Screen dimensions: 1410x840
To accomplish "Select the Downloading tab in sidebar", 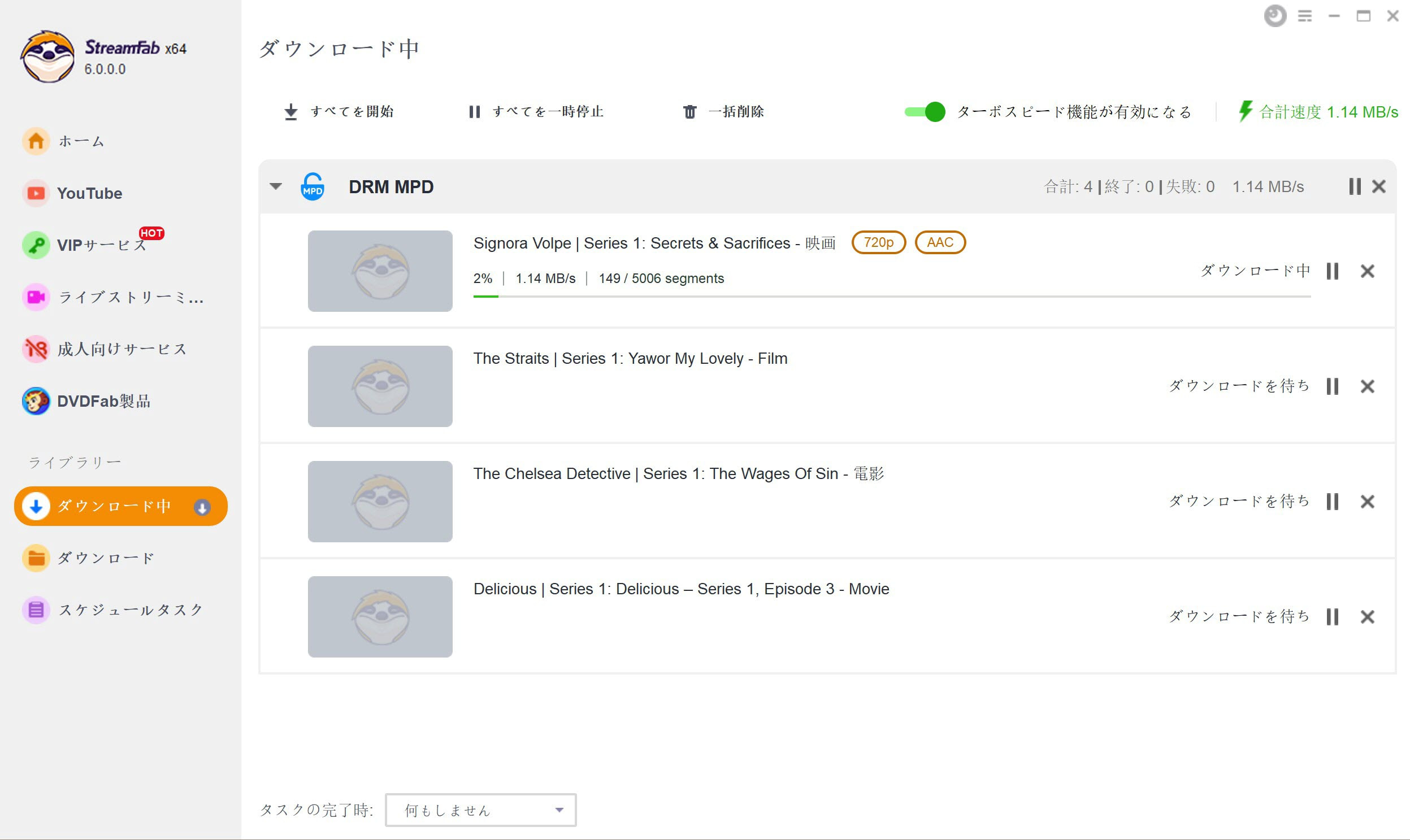I will 120,506.
